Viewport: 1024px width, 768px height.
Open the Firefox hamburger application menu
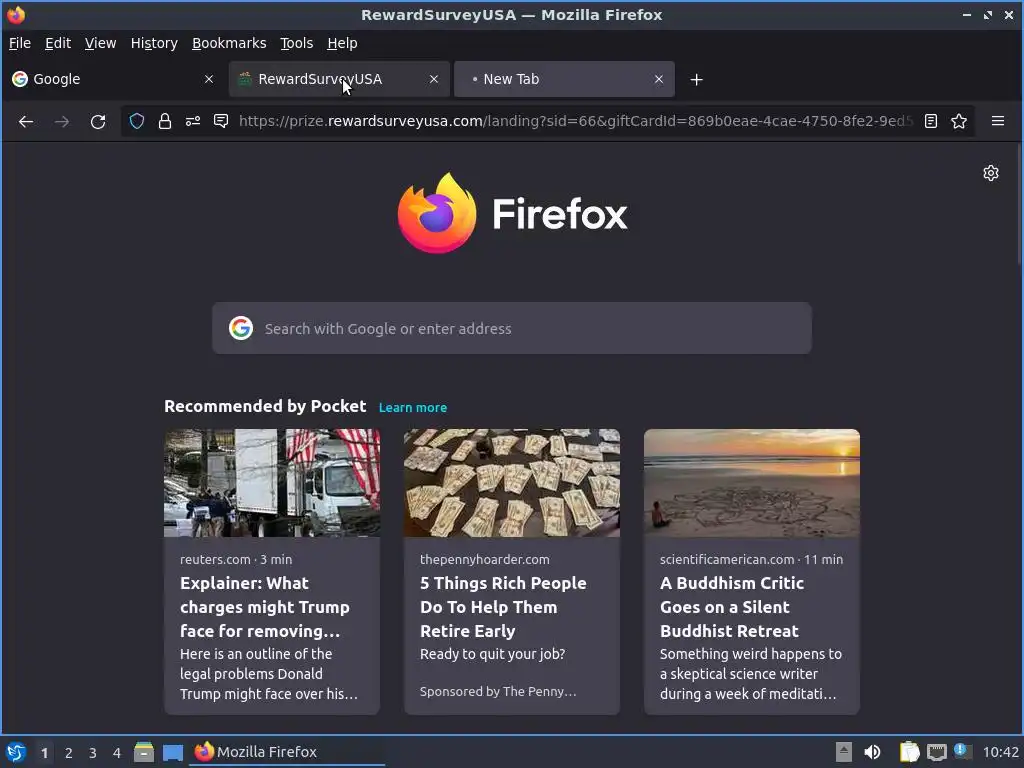[998, 121]
